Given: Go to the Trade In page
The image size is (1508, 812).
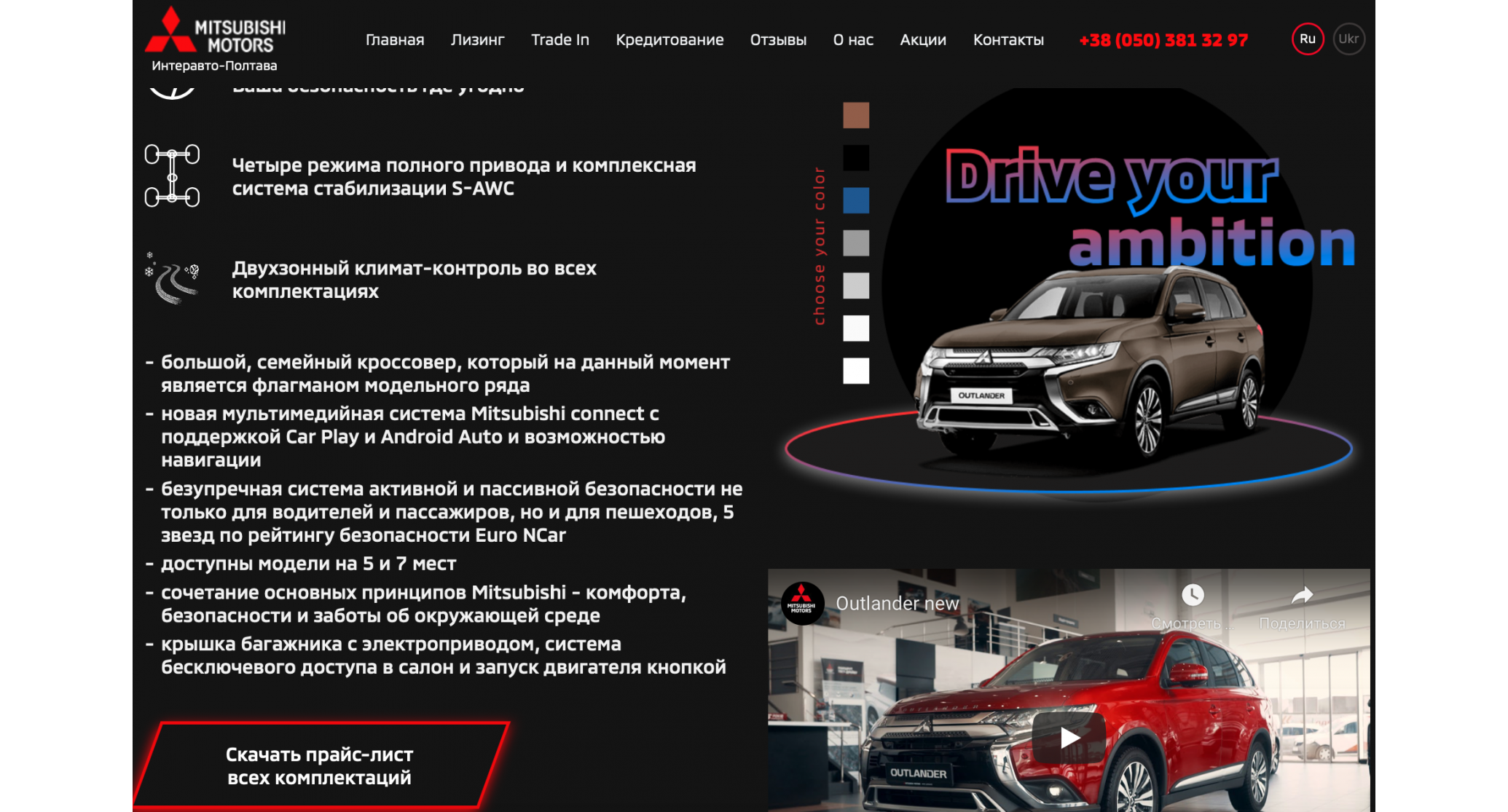Looking at the screenshot, I should 559,40.
